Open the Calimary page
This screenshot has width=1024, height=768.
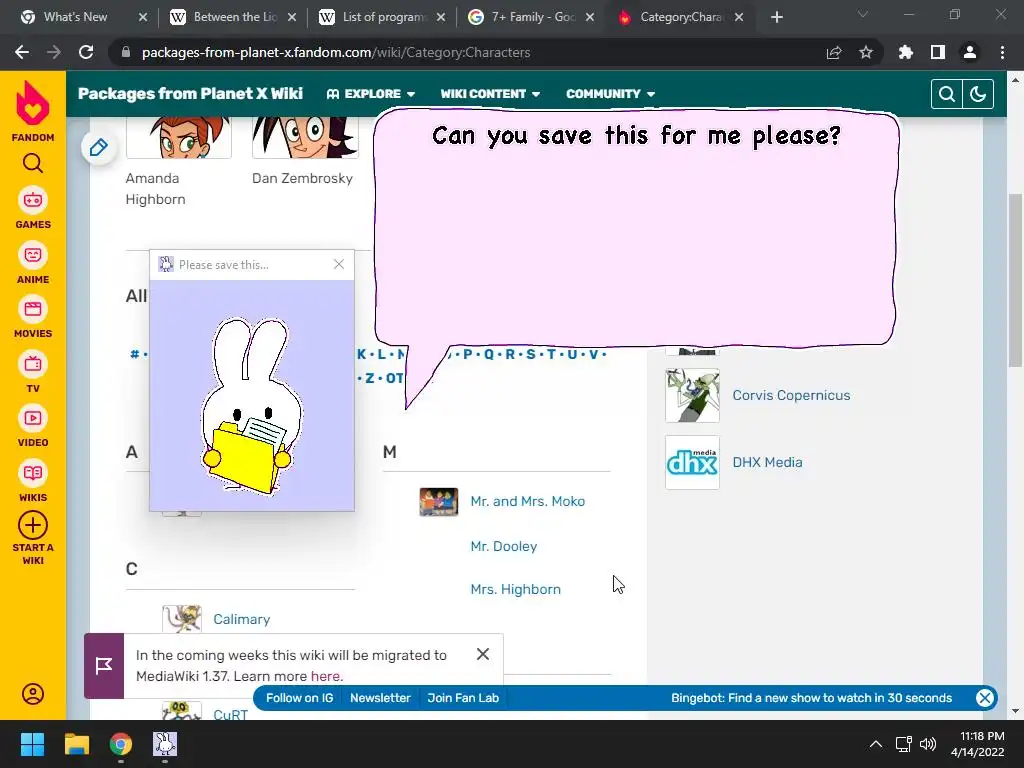[242, 619]
